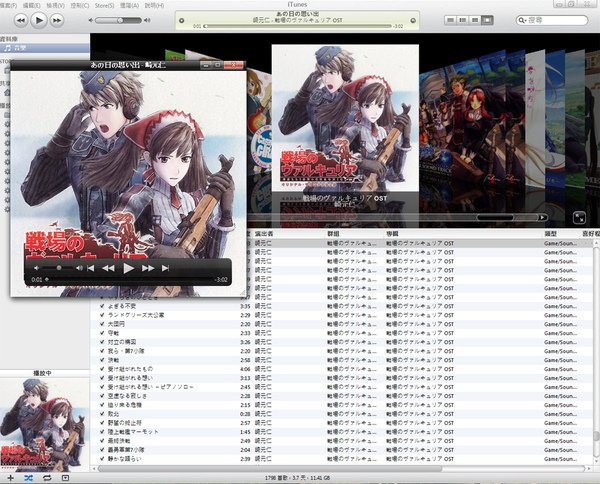Uncheck the song lasting 2:29

pos(102,315)
